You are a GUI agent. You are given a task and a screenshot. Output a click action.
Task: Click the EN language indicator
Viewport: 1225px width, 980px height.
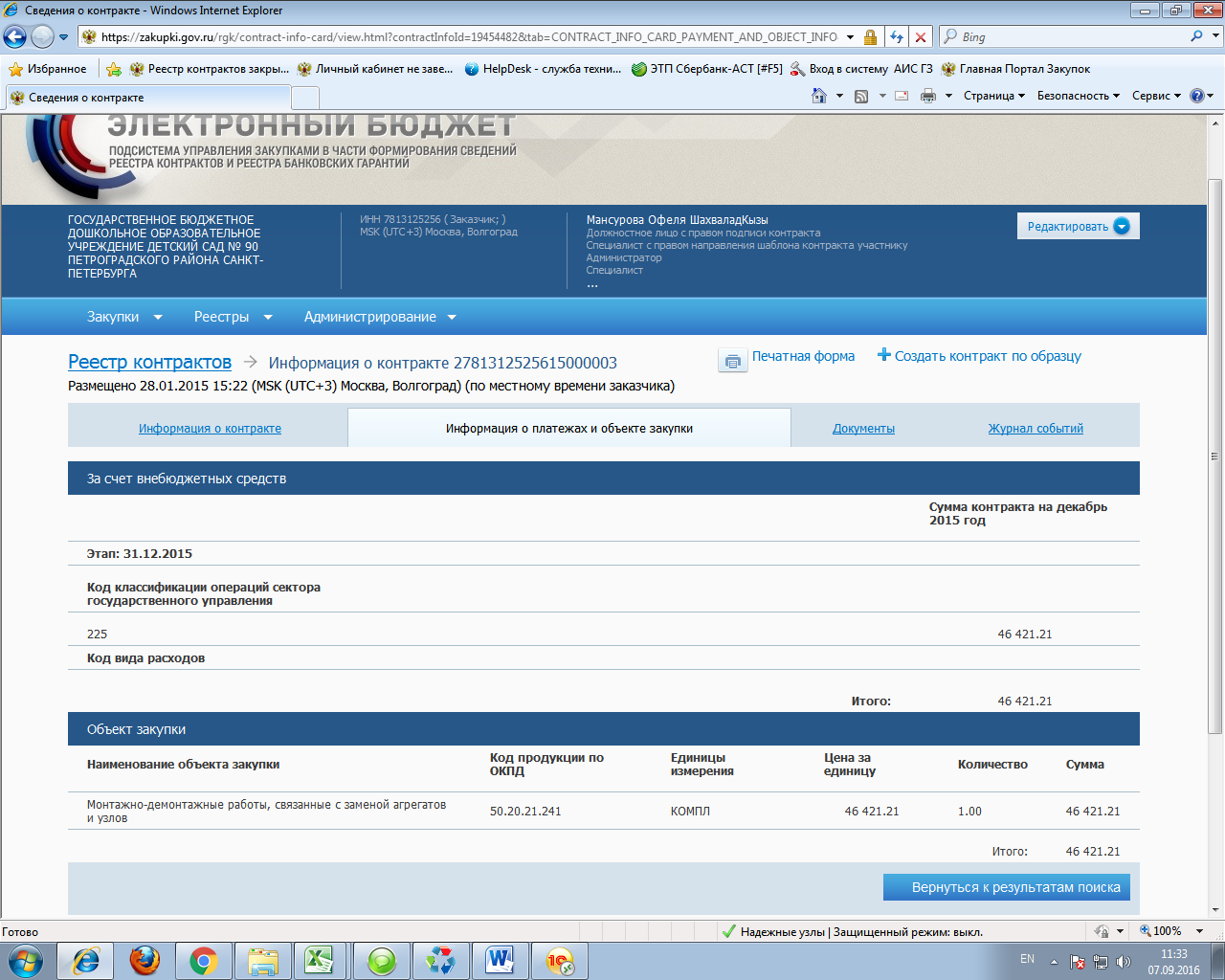pyautogui.click(x=1027, y=959)
